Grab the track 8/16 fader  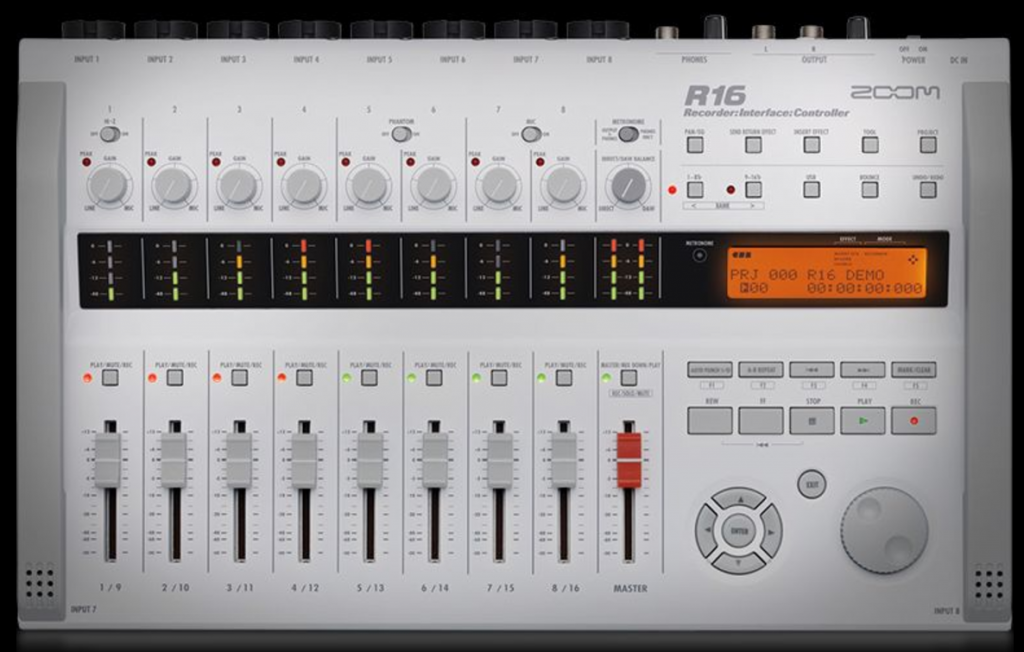[564, 460]
